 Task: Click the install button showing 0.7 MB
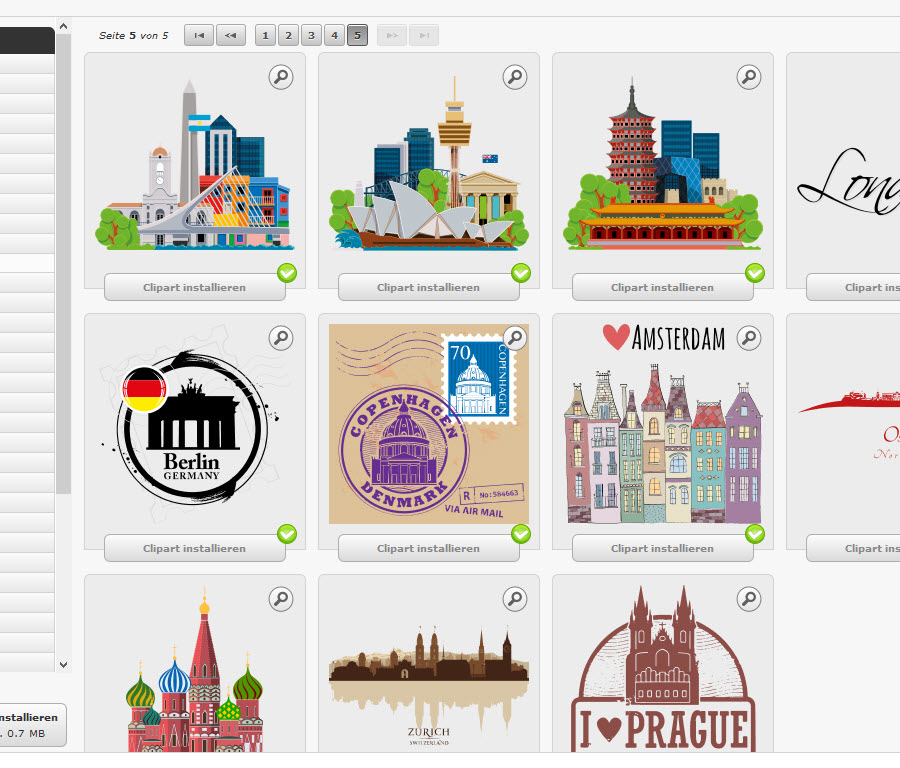(33, 725)
